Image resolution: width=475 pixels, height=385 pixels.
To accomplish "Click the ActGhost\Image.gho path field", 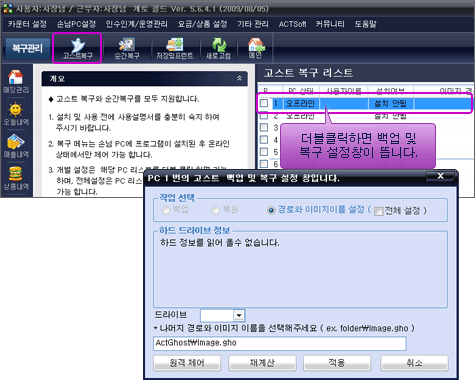I will pos(280,343).
